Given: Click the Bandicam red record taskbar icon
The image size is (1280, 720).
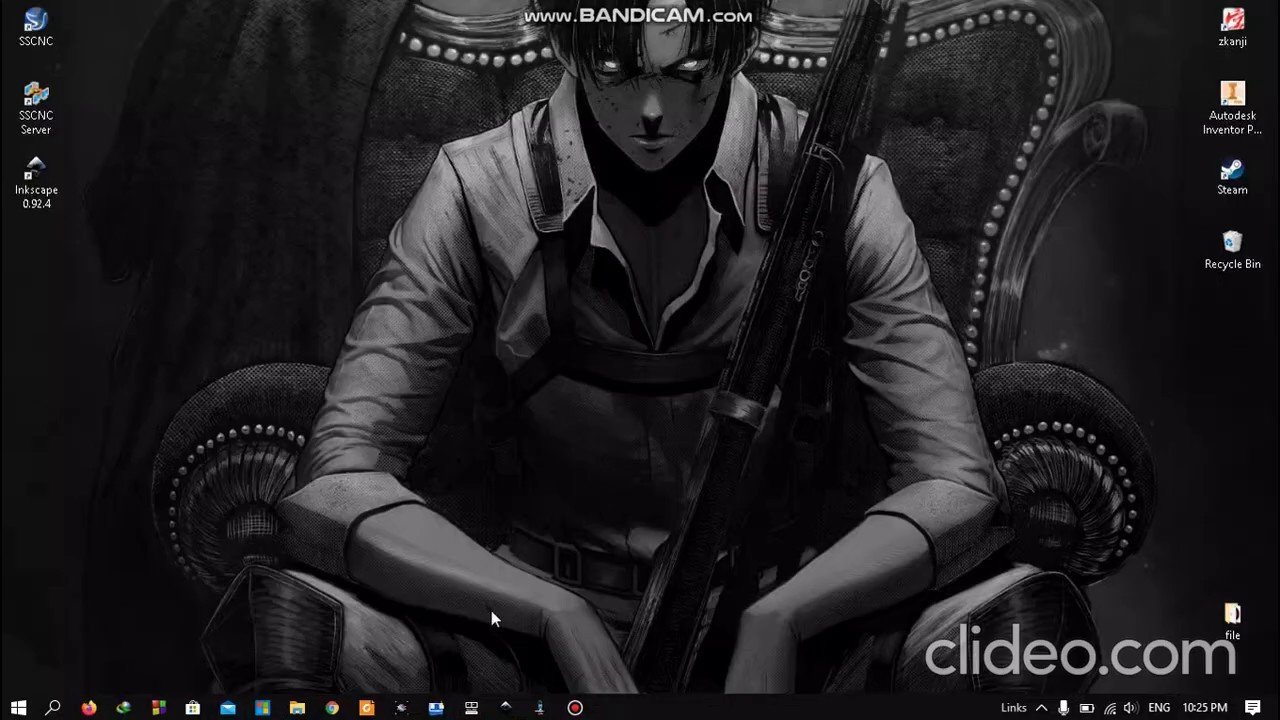Looking at the screenshot, I should (575, 707).
